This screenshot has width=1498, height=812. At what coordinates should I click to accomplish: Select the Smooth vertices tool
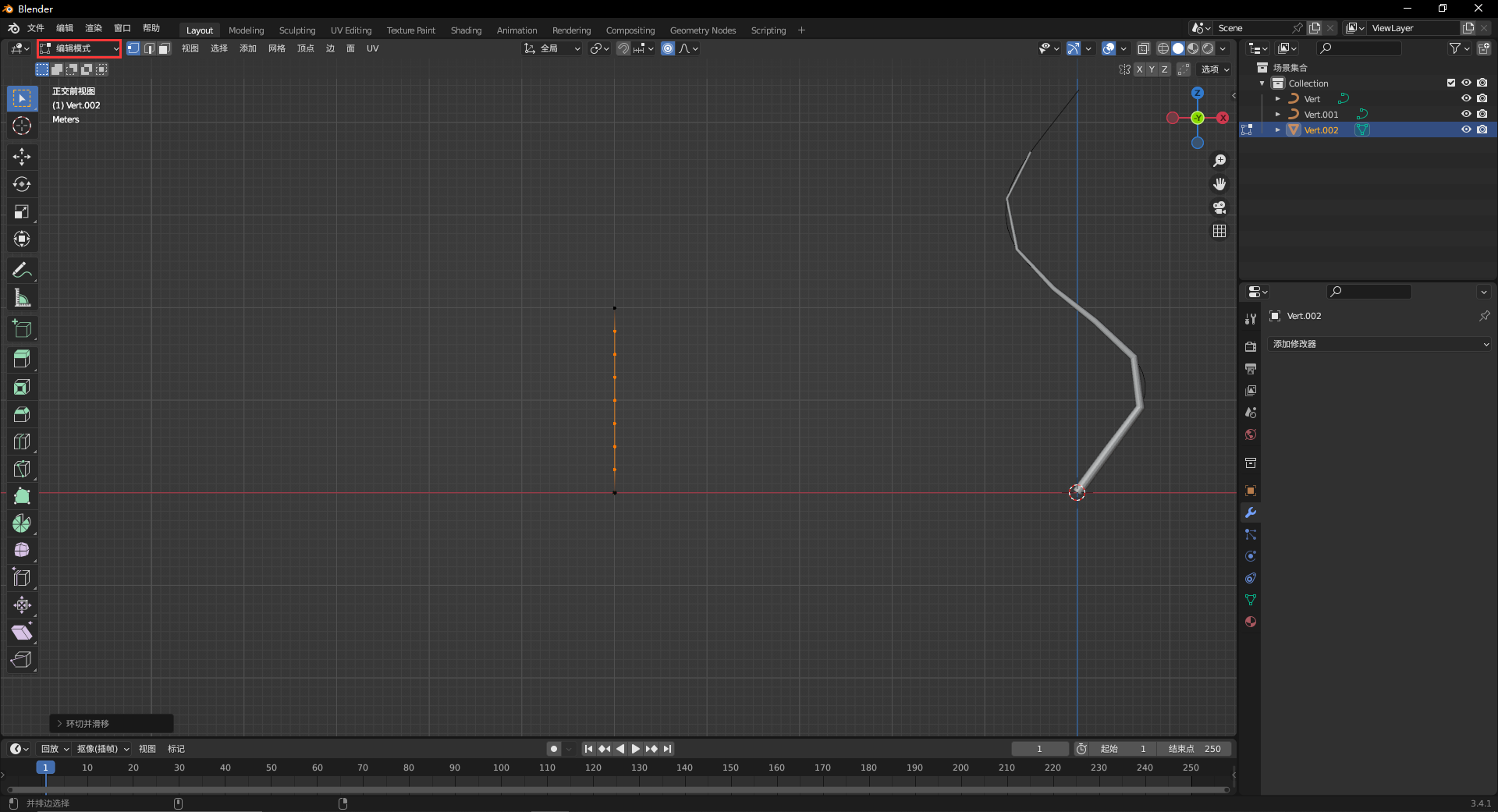point(22,551)
